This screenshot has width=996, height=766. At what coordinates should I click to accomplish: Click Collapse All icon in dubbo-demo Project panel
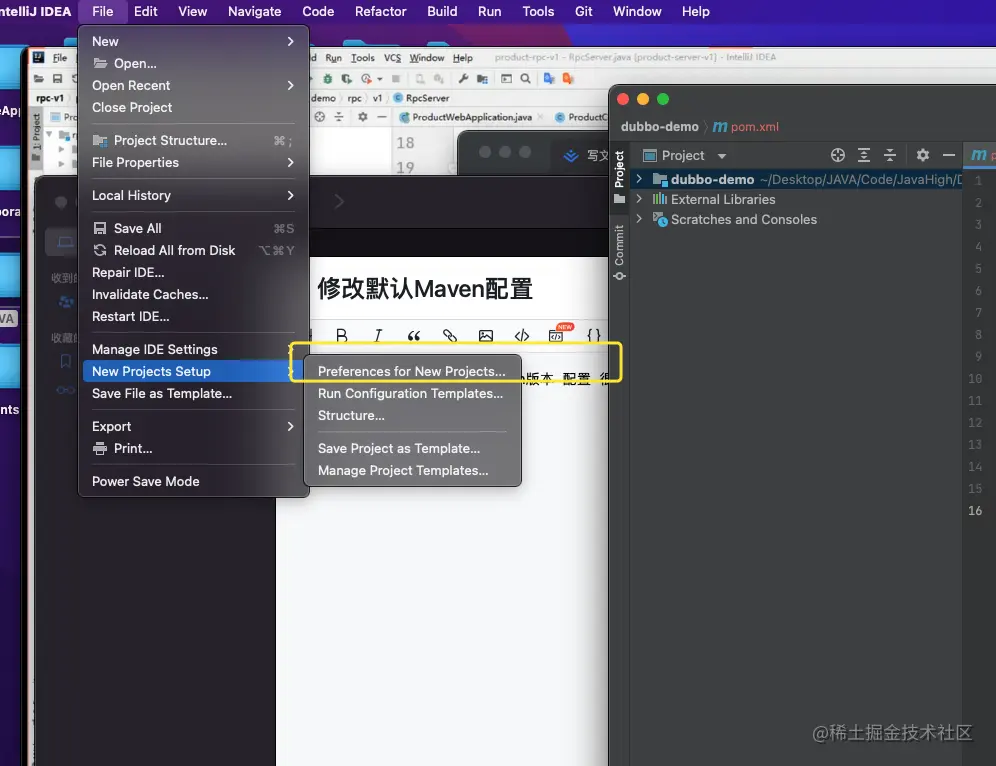click(x=890, y=155)
